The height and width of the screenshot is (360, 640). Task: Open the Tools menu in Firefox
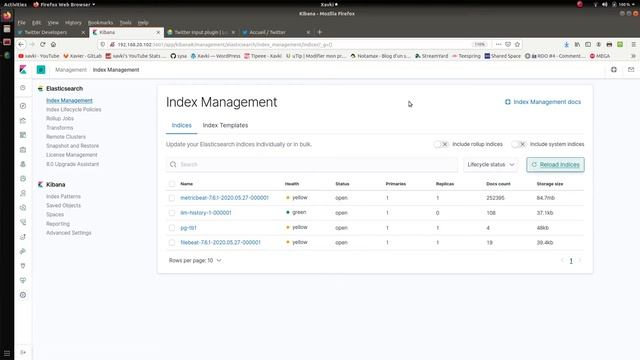tap(125, 22)
